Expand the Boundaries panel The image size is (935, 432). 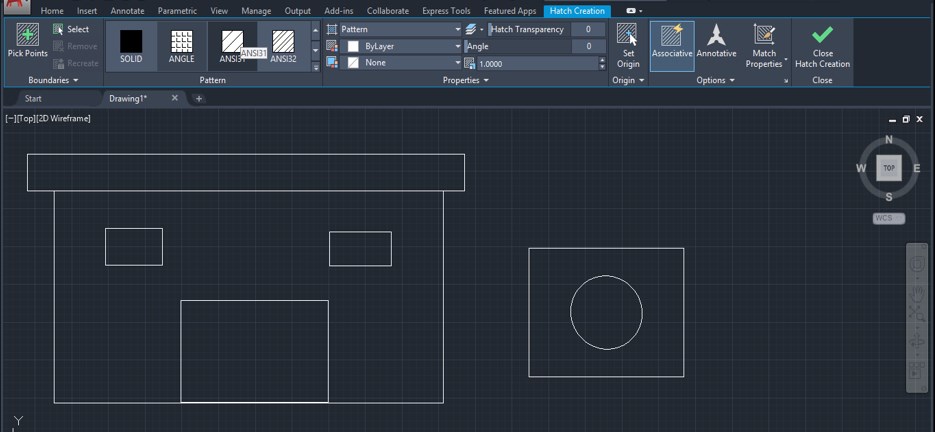coord(53,80)
